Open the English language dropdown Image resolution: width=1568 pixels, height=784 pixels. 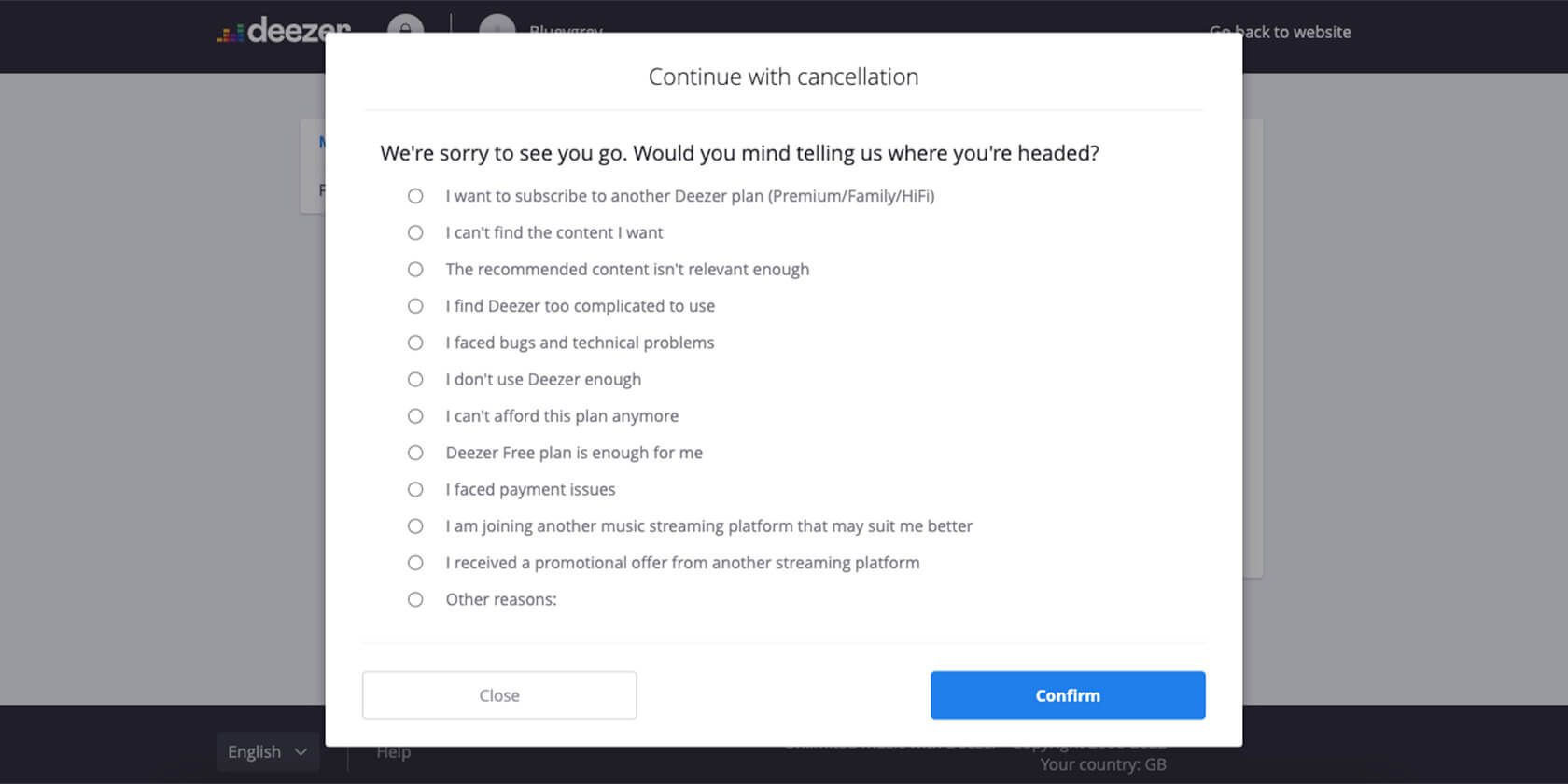tap(268, 751)
